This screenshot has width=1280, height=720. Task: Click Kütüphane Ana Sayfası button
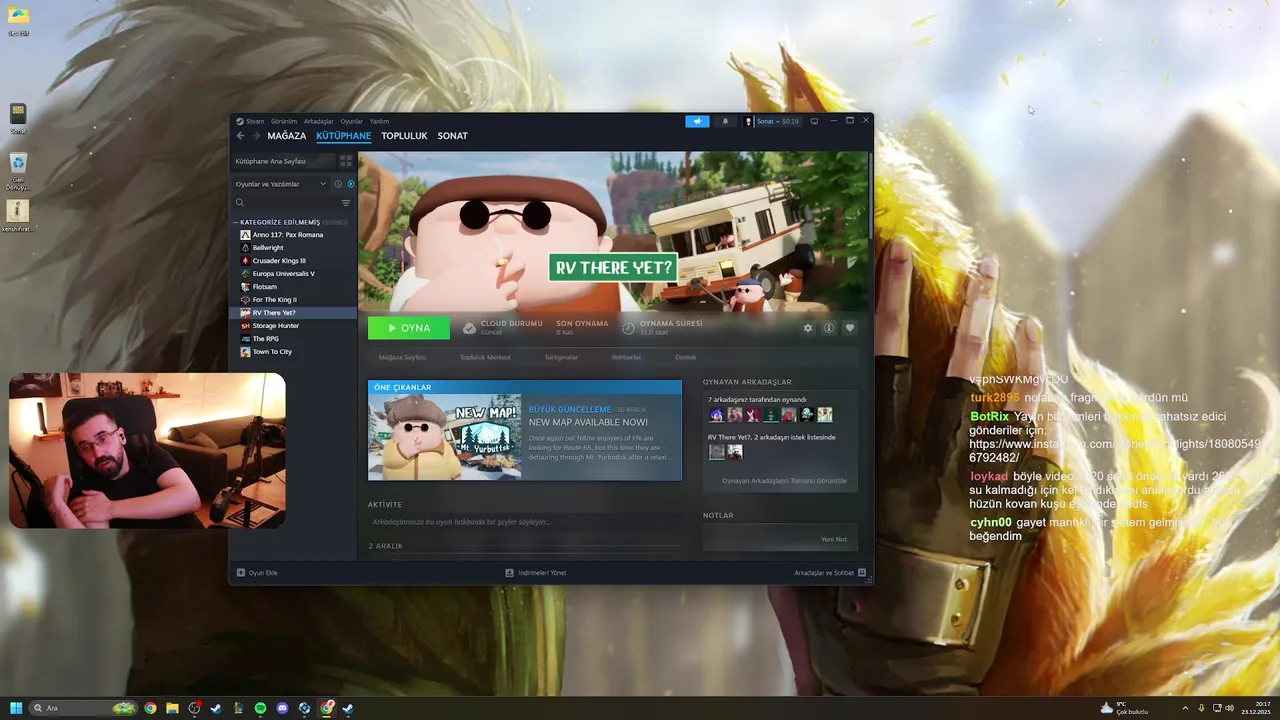(x=283, y=161)
